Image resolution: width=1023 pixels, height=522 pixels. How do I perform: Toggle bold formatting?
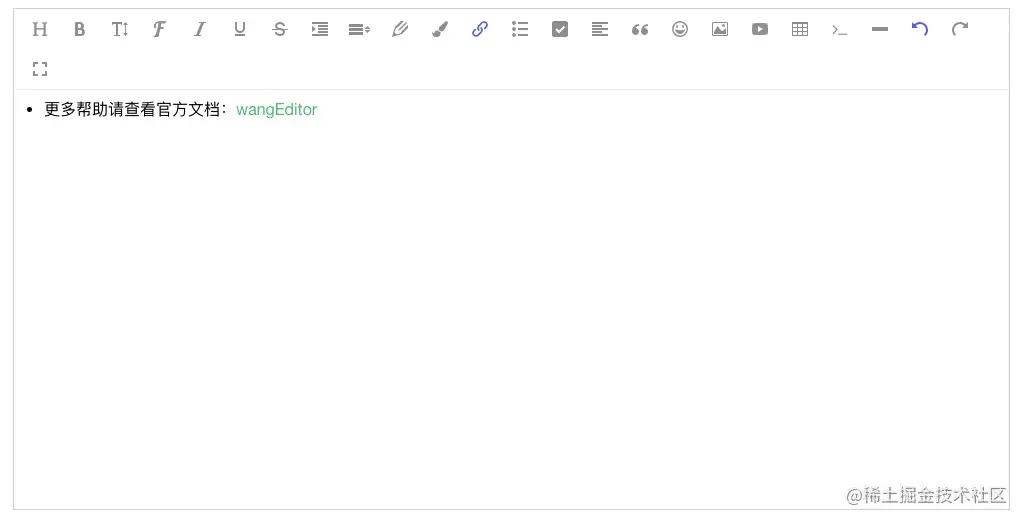[x=80, y=29]
